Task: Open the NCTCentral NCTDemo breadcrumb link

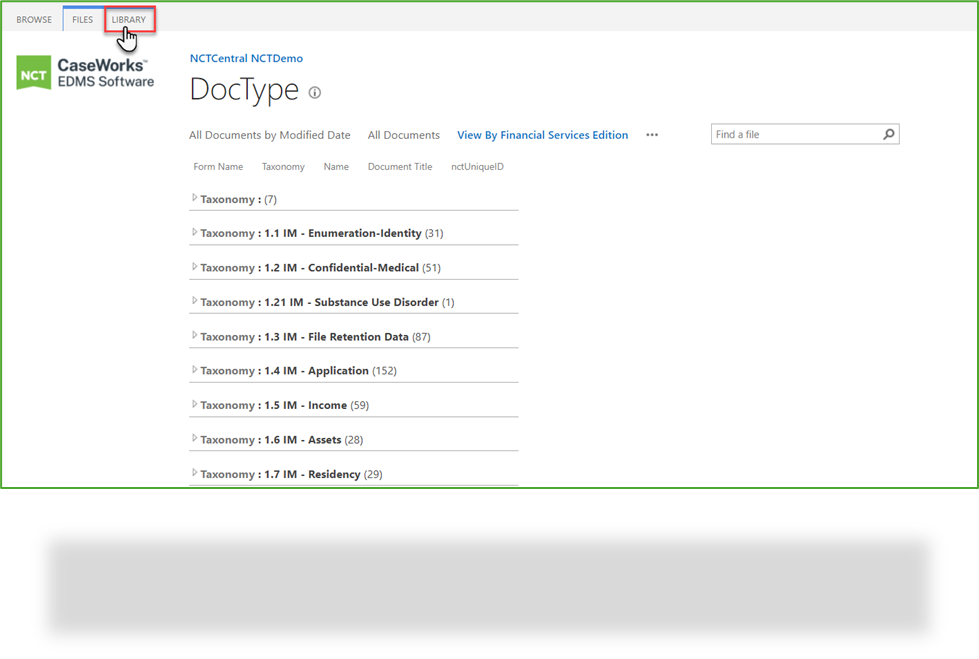Action: (246, 58)
